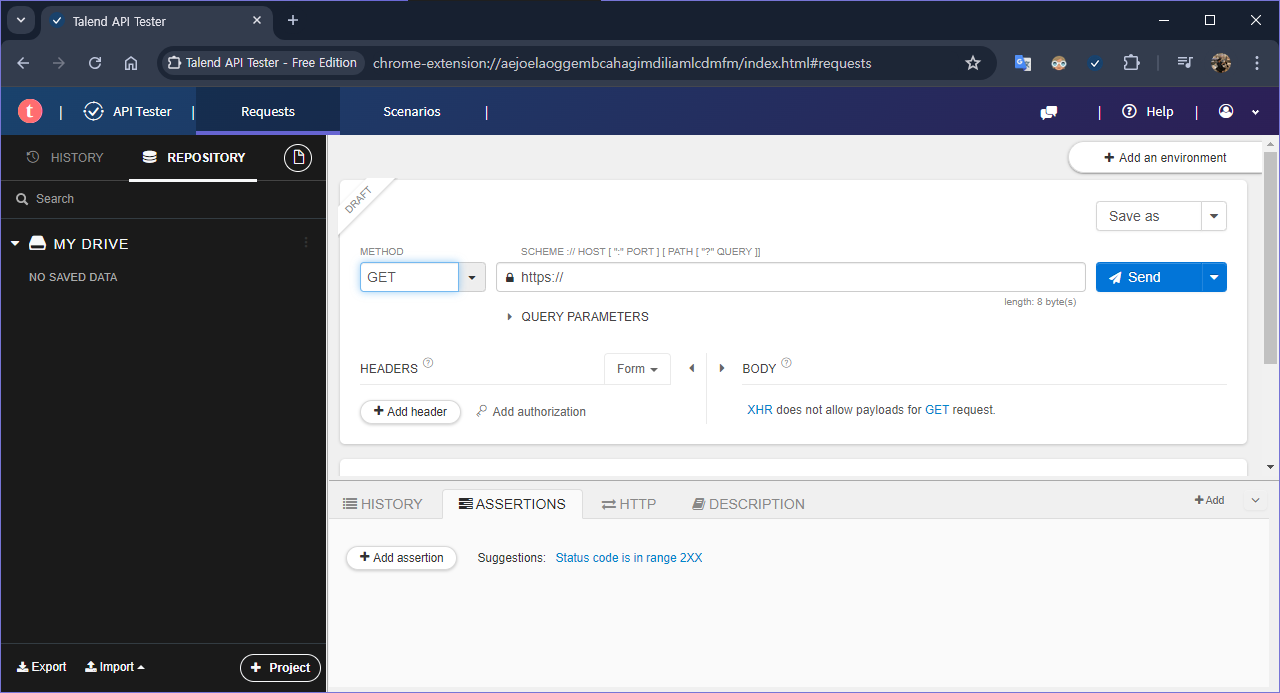
Task: Click Add authorization link
Action: pyautogui.click(x=531, y=412)
